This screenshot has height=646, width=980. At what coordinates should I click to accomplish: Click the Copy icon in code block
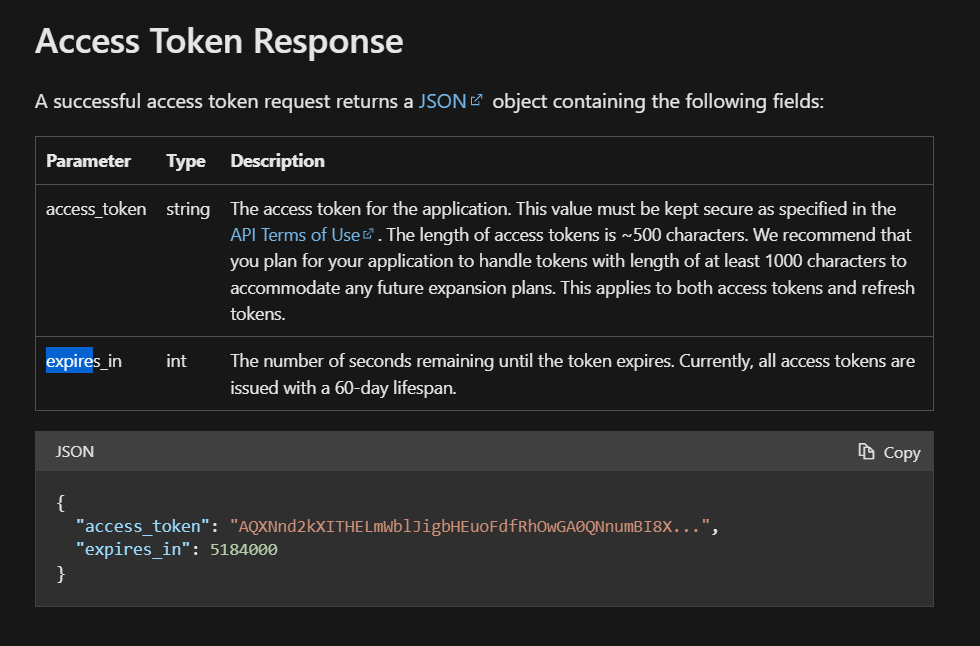click(866, 452)
